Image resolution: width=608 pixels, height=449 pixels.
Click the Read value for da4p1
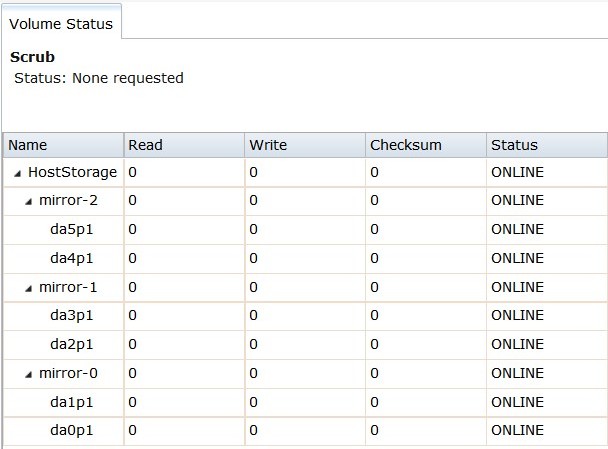point(133,258)
